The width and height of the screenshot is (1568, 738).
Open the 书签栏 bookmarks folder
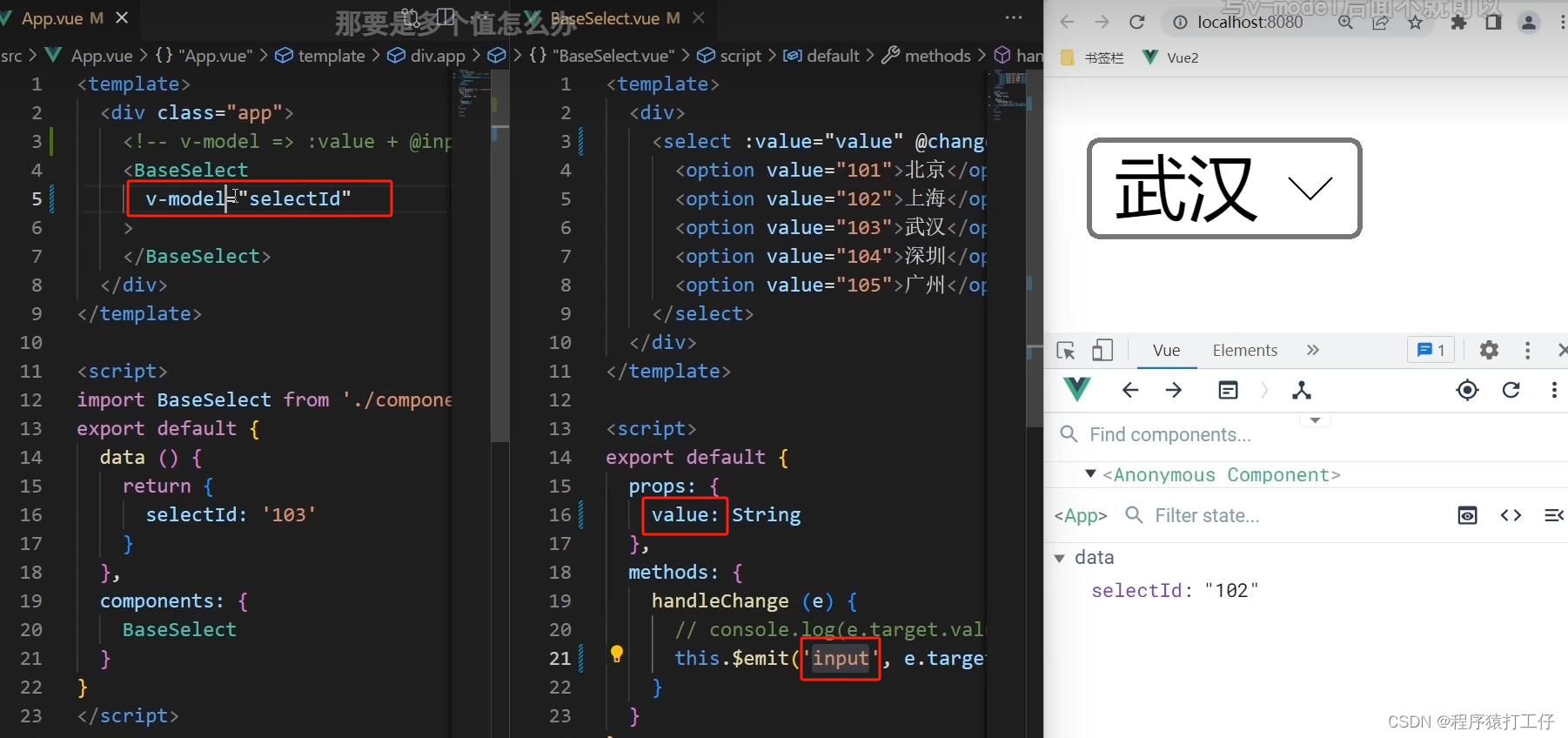[1093, 57]
